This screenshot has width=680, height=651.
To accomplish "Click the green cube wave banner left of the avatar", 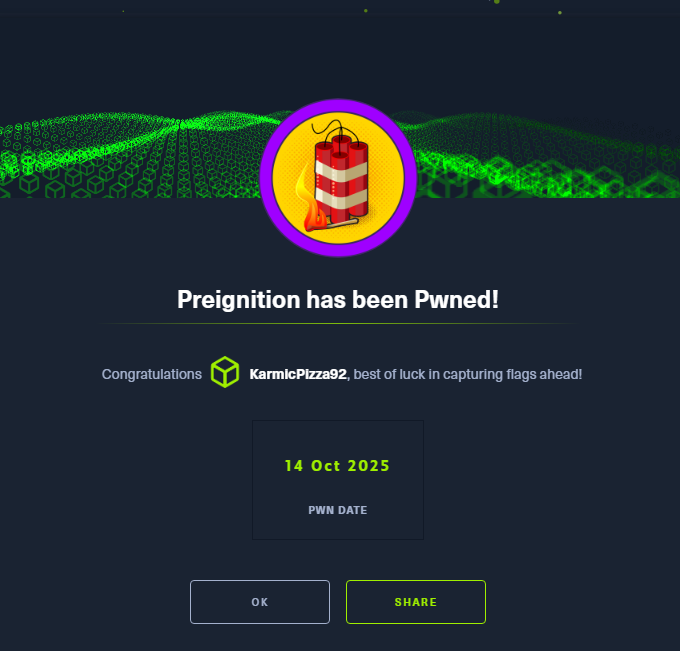I will click(130, 156).
